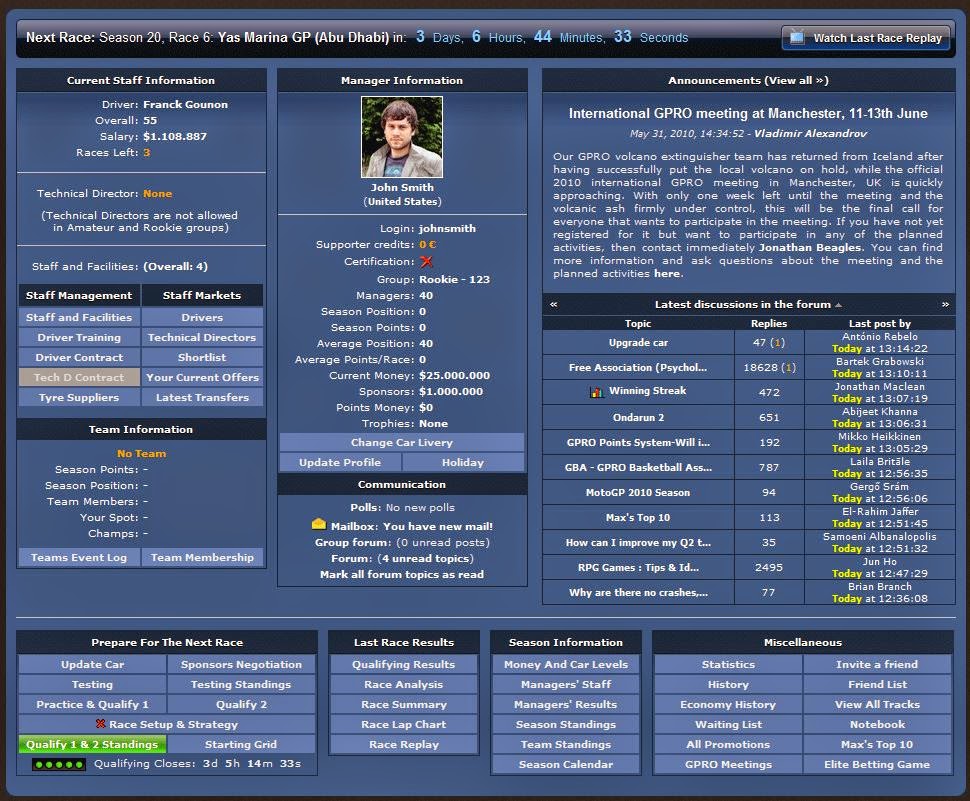Image resolution: width=970 pixels, height=801 pixels.
Task: Click Update Profile
Action: point(340,462)
